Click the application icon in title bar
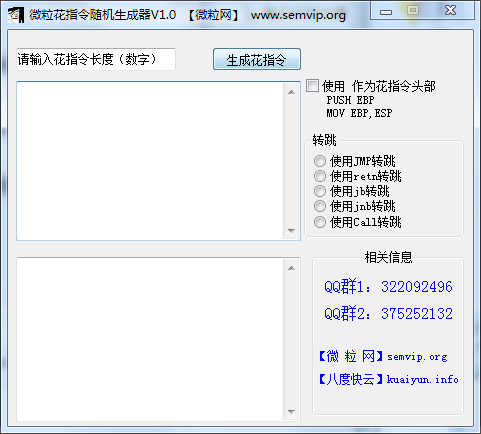This screenshot has width=481, height=434. tap(16, 15)
